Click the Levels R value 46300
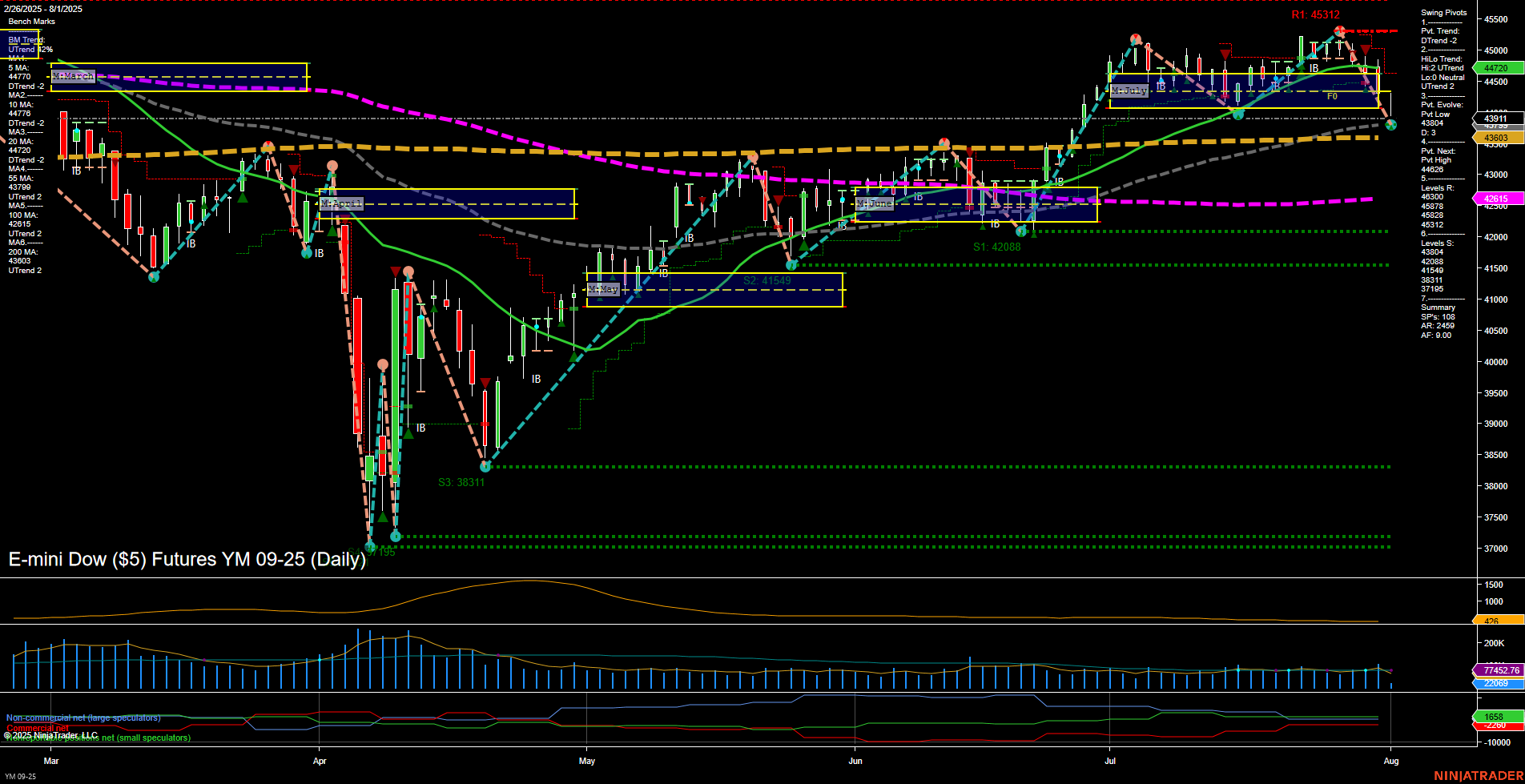Screen dimensions: 1525x784 coord(1432,197)
